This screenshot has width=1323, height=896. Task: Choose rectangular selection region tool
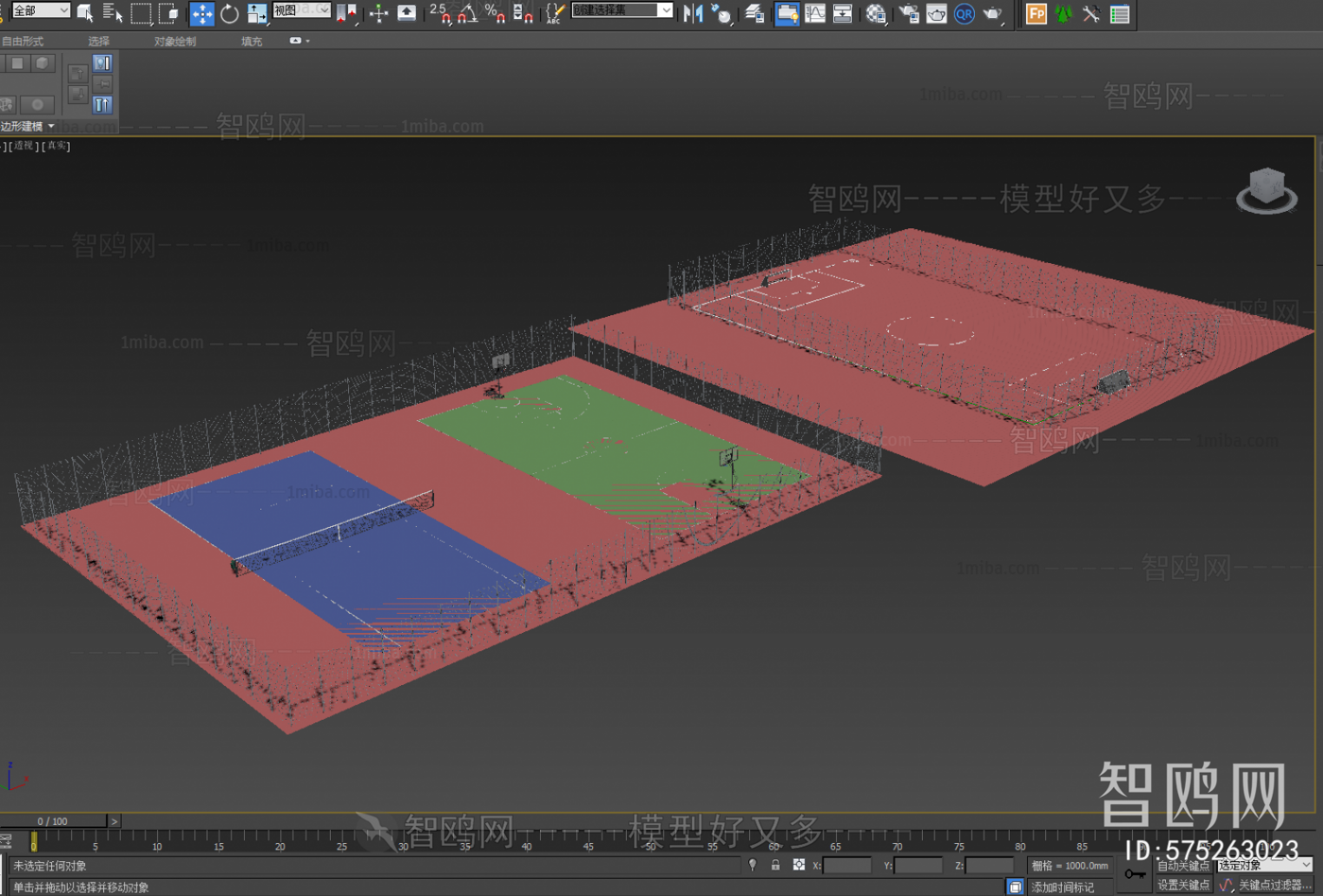click(x=141, y=13)
